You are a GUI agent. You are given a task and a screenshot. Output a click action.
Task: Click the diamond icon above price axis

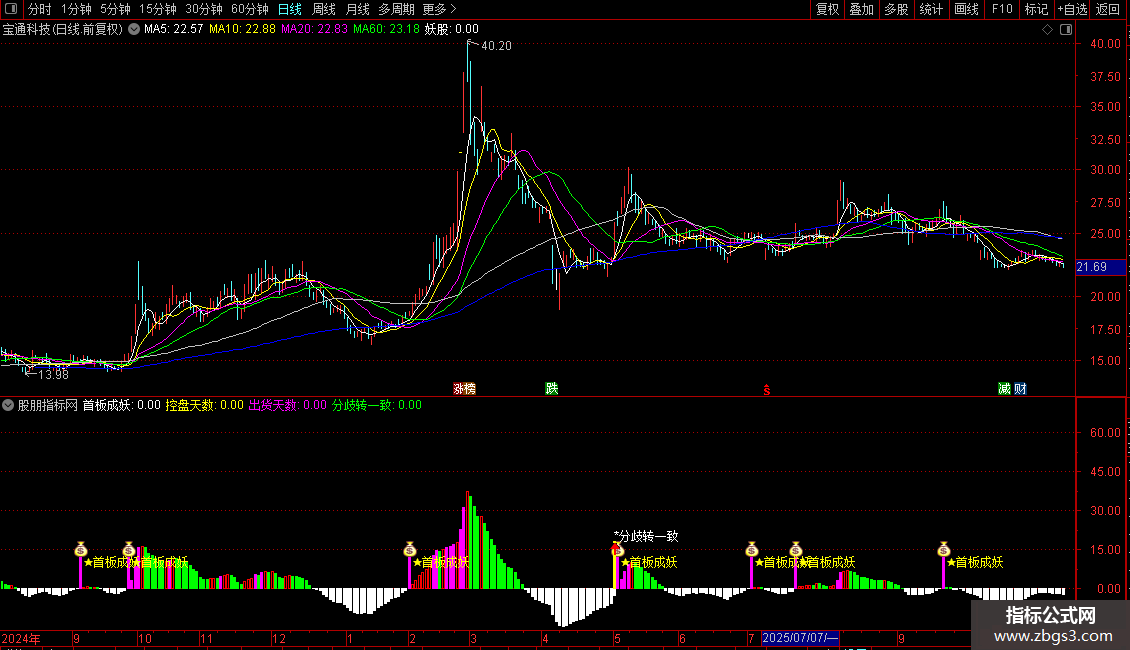[1047, 30]
